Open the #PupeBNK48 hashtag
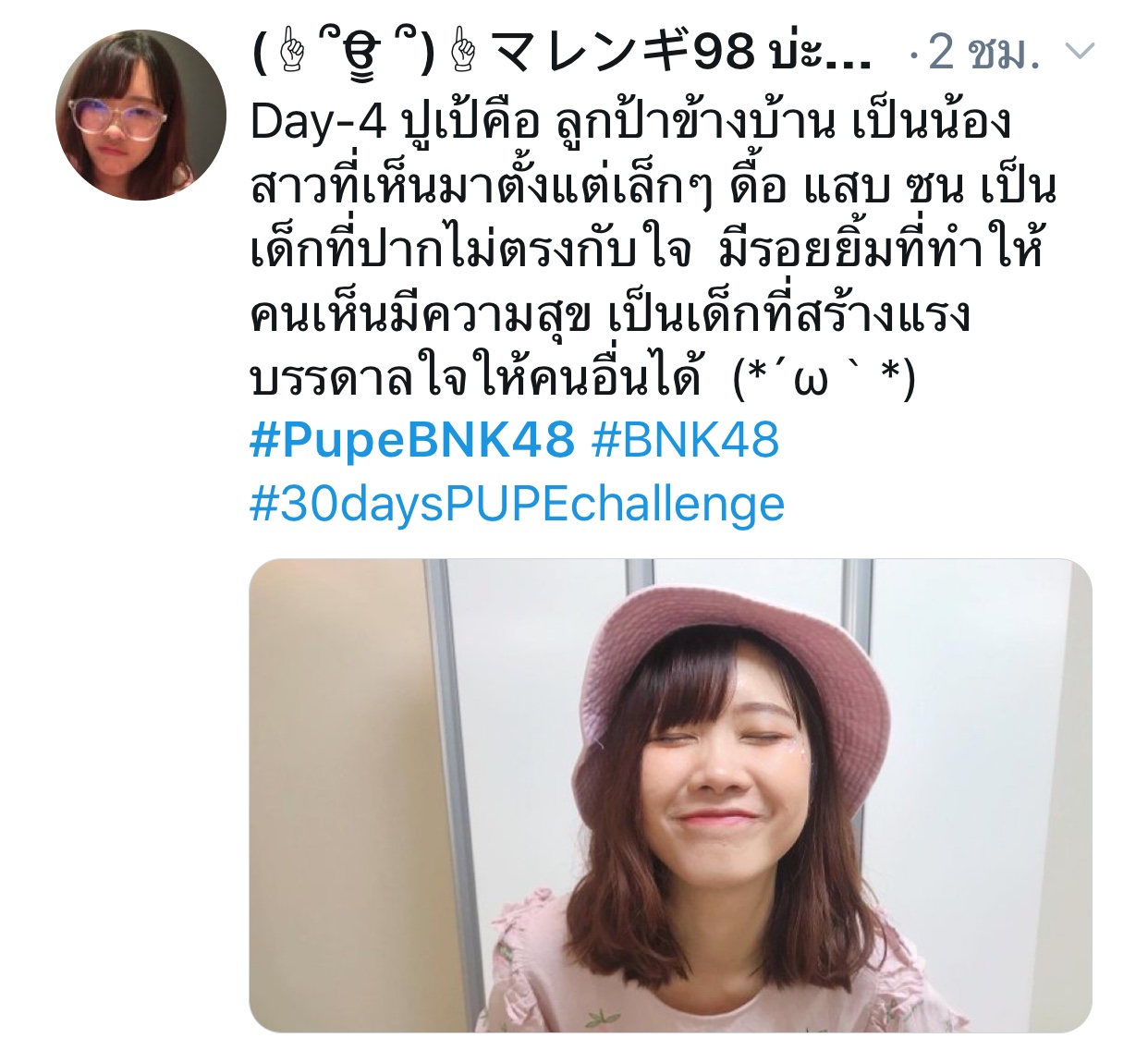 point(412,440)
